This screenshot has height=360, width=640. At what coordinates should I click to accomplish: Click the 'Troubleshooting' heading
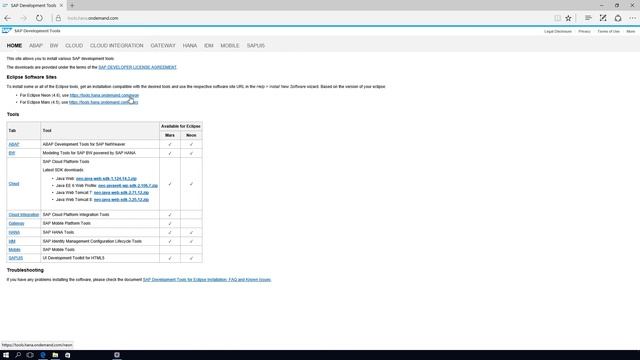[x=25, y=270]
